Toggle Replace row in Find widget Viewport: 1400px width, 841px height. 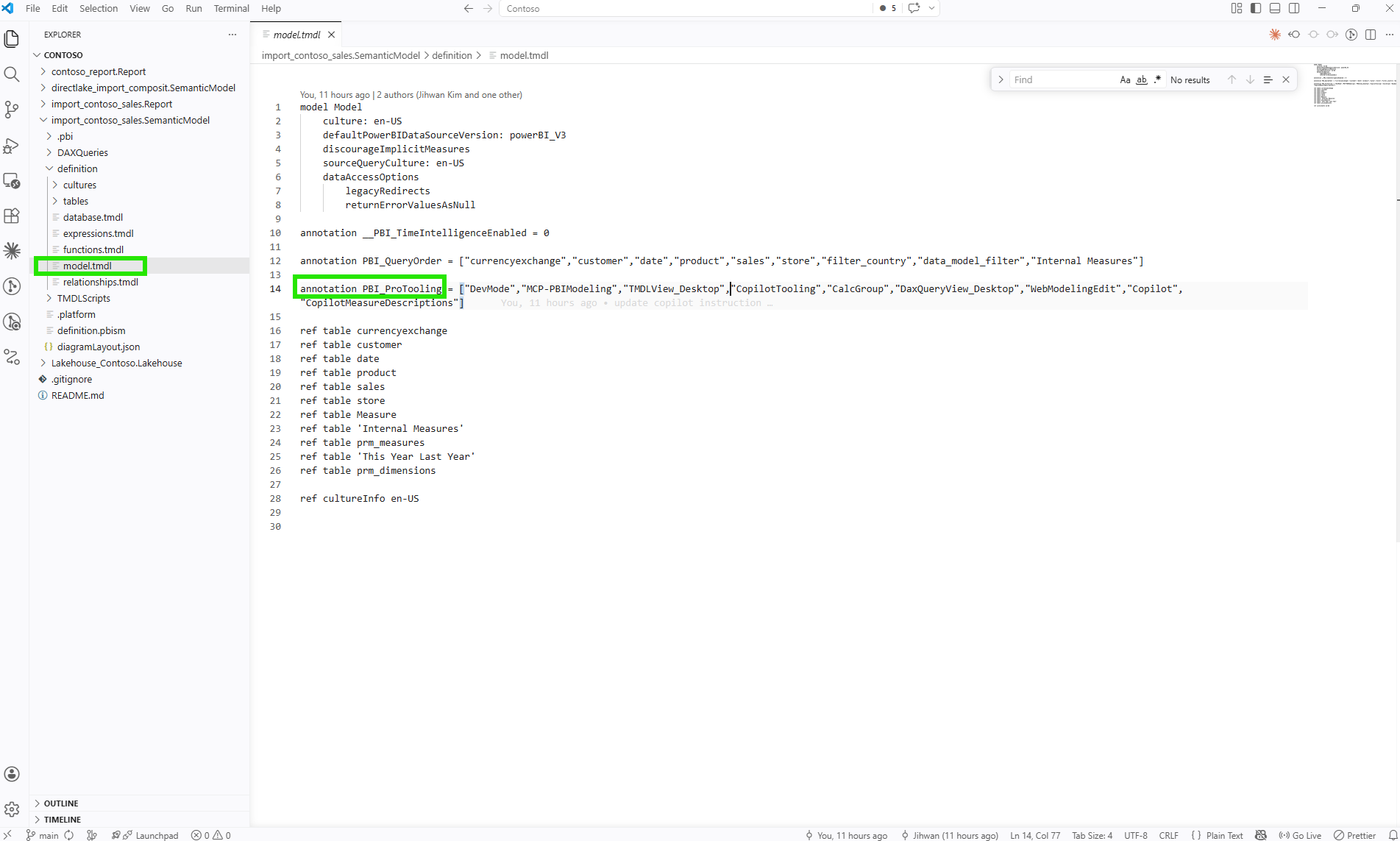tap(1001, 79)
